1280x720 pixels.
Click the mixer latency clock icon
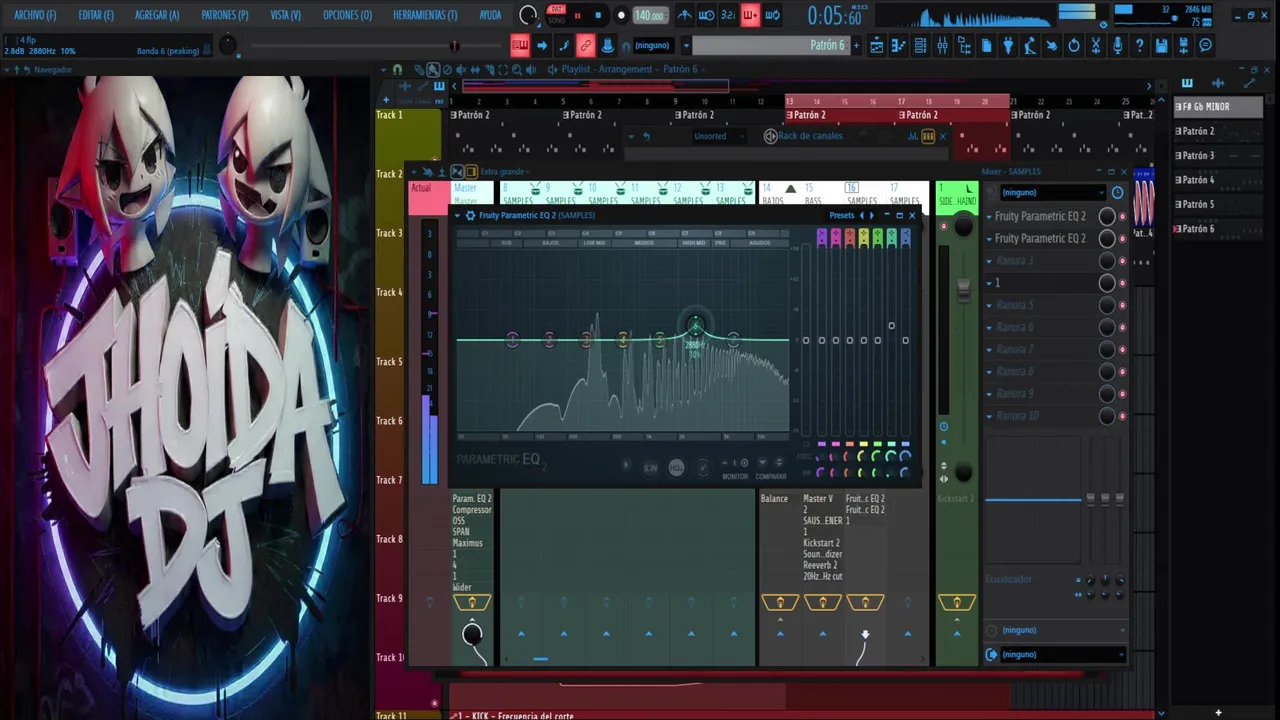(x=1117, y=192)
